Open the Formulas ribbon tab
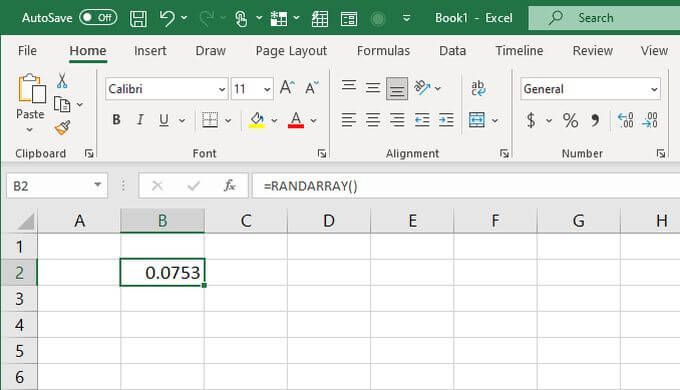This screenshot has height=390, width=680. 383,51
